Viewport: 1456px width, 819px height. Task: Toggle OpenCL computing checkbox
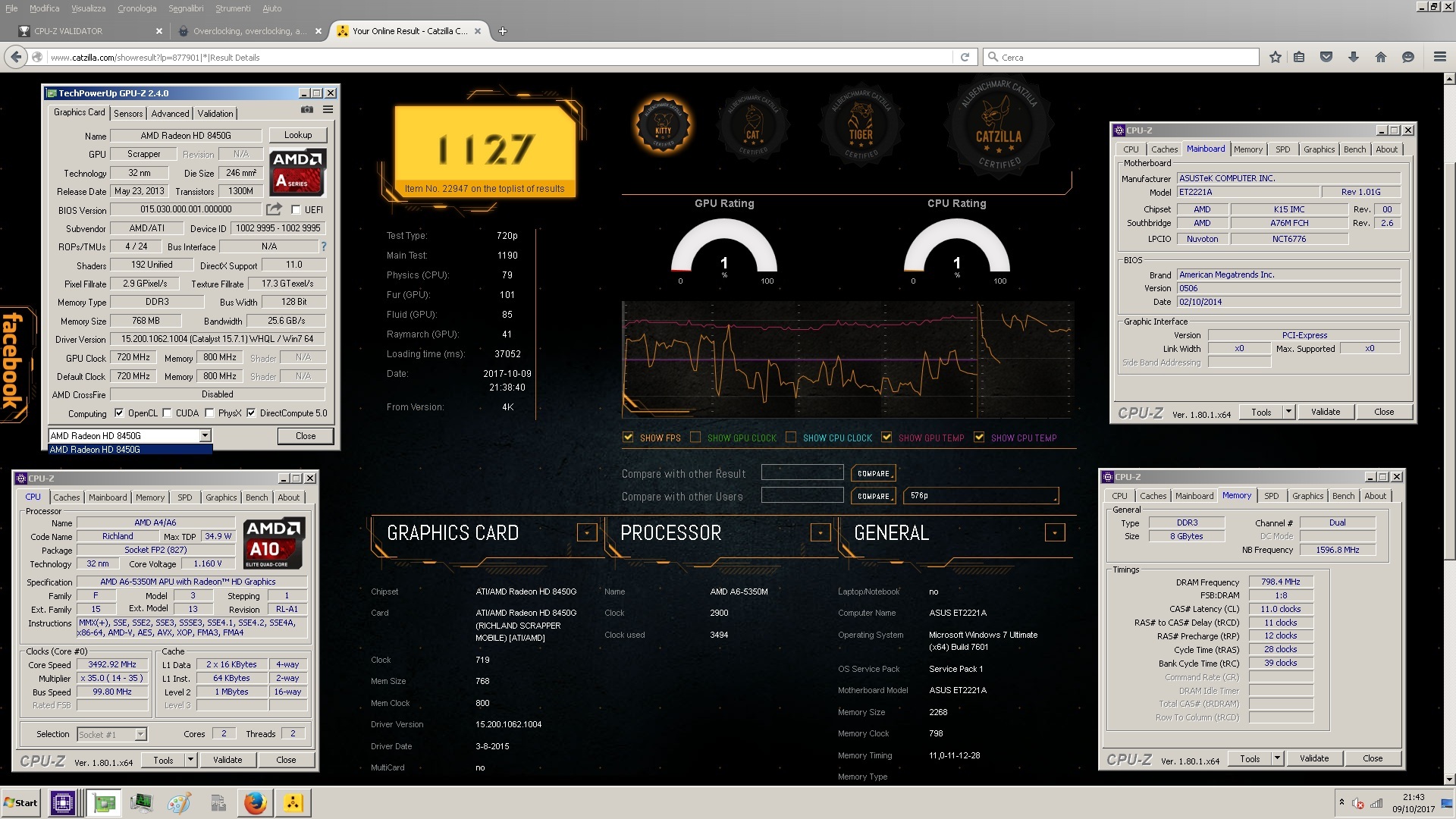click(x=119, y=413)
